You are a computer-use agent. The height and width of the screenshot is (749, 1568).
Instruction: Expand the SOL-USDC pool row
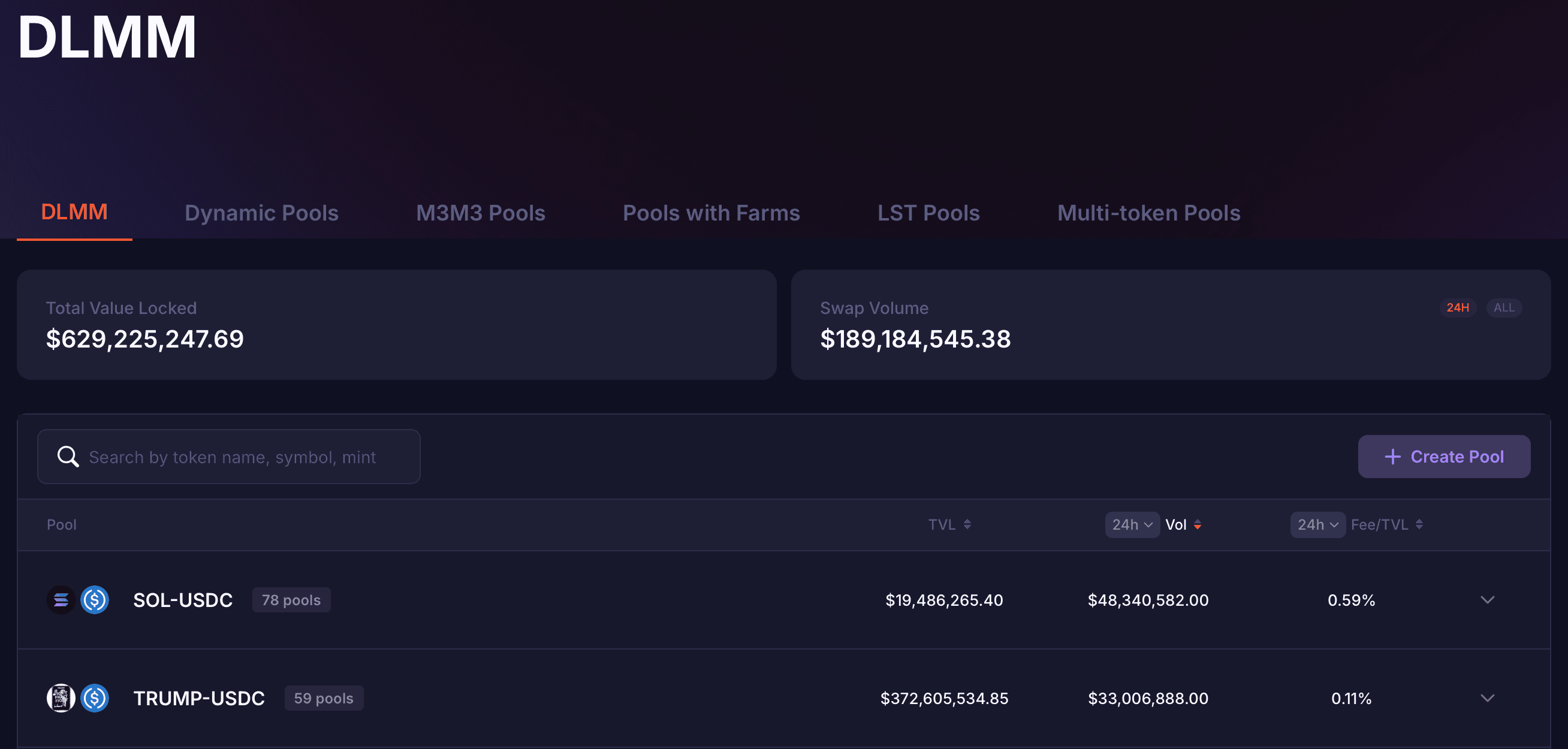(x=1487, y=600)
